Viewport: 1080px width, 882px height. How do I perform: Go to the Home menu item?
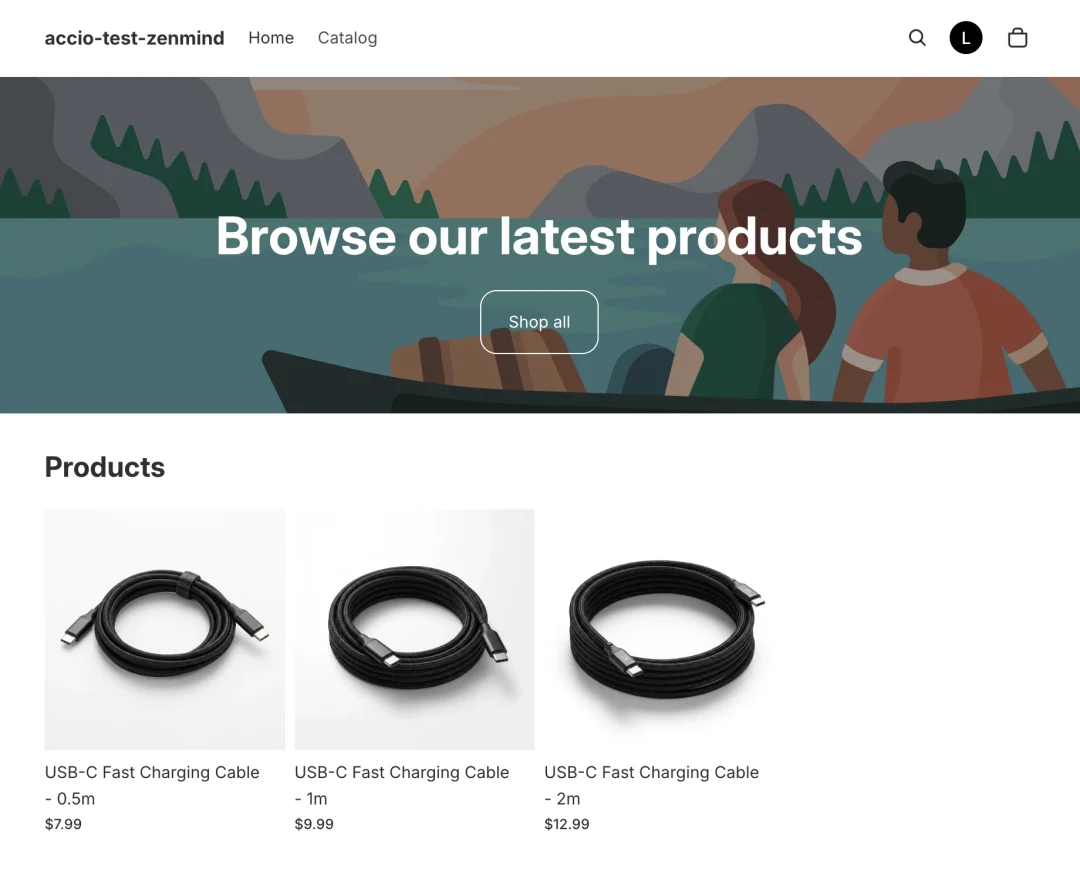(x=271, y=38)
